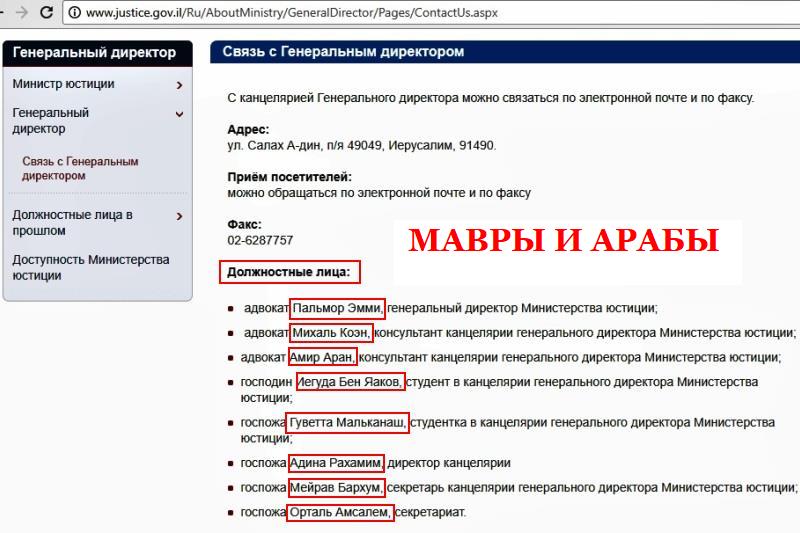Click the name Михаль Коэн
Image resolution: width=800 pixels, height=533 pixels.
(x=331, y=333)
